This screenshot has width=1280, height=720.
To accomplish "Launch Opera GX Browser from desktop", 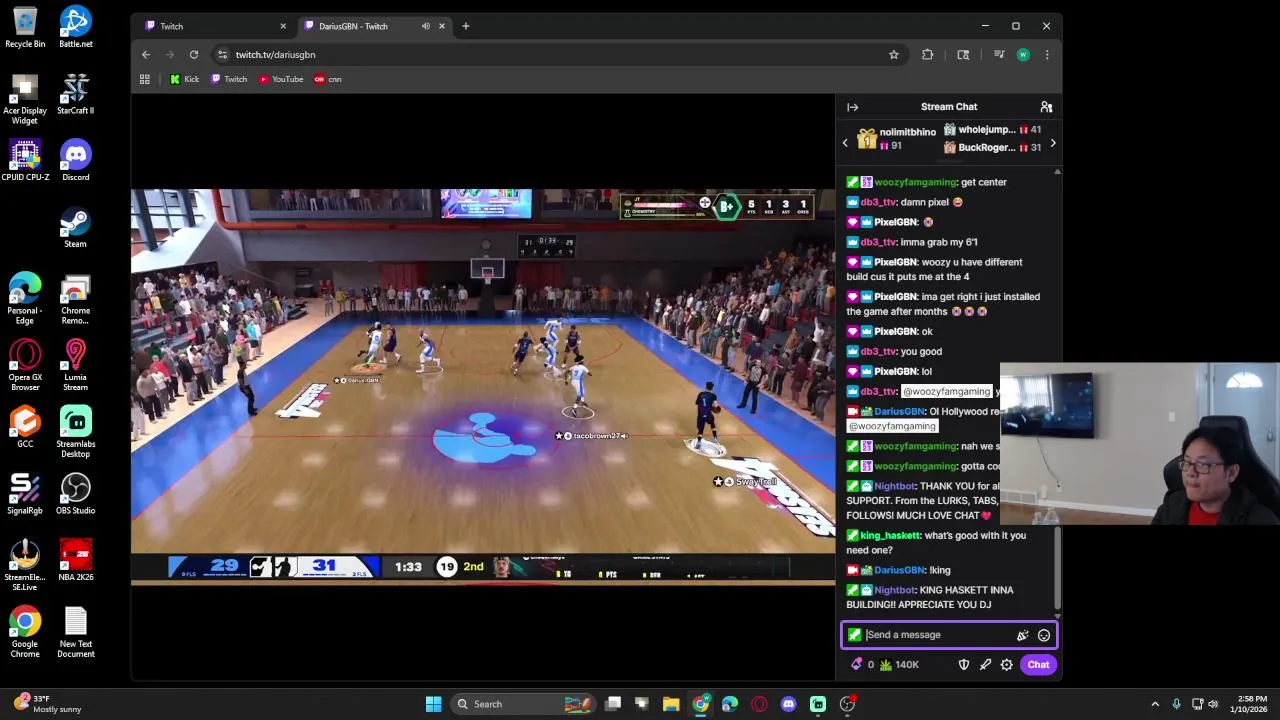I will (25, 366).
